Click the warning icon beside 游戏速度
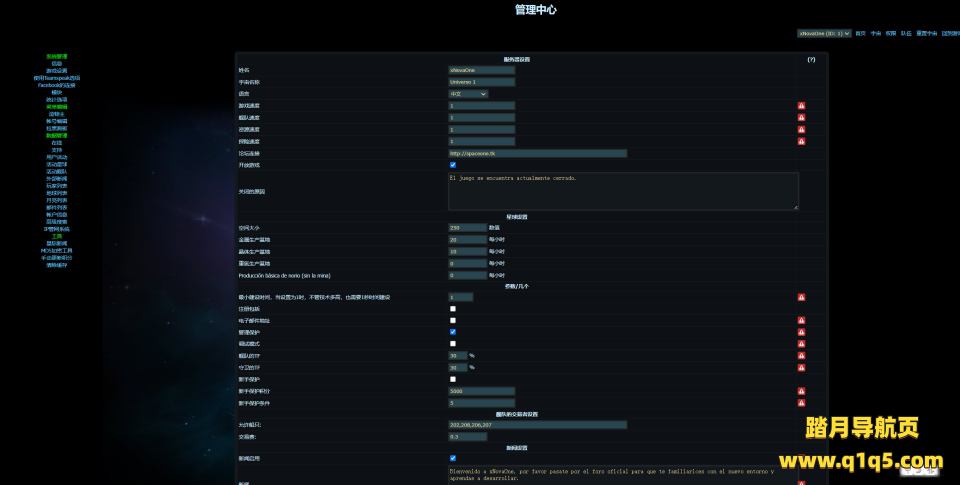The height and width of the screenshot is (485, 960). coord(801,106)
